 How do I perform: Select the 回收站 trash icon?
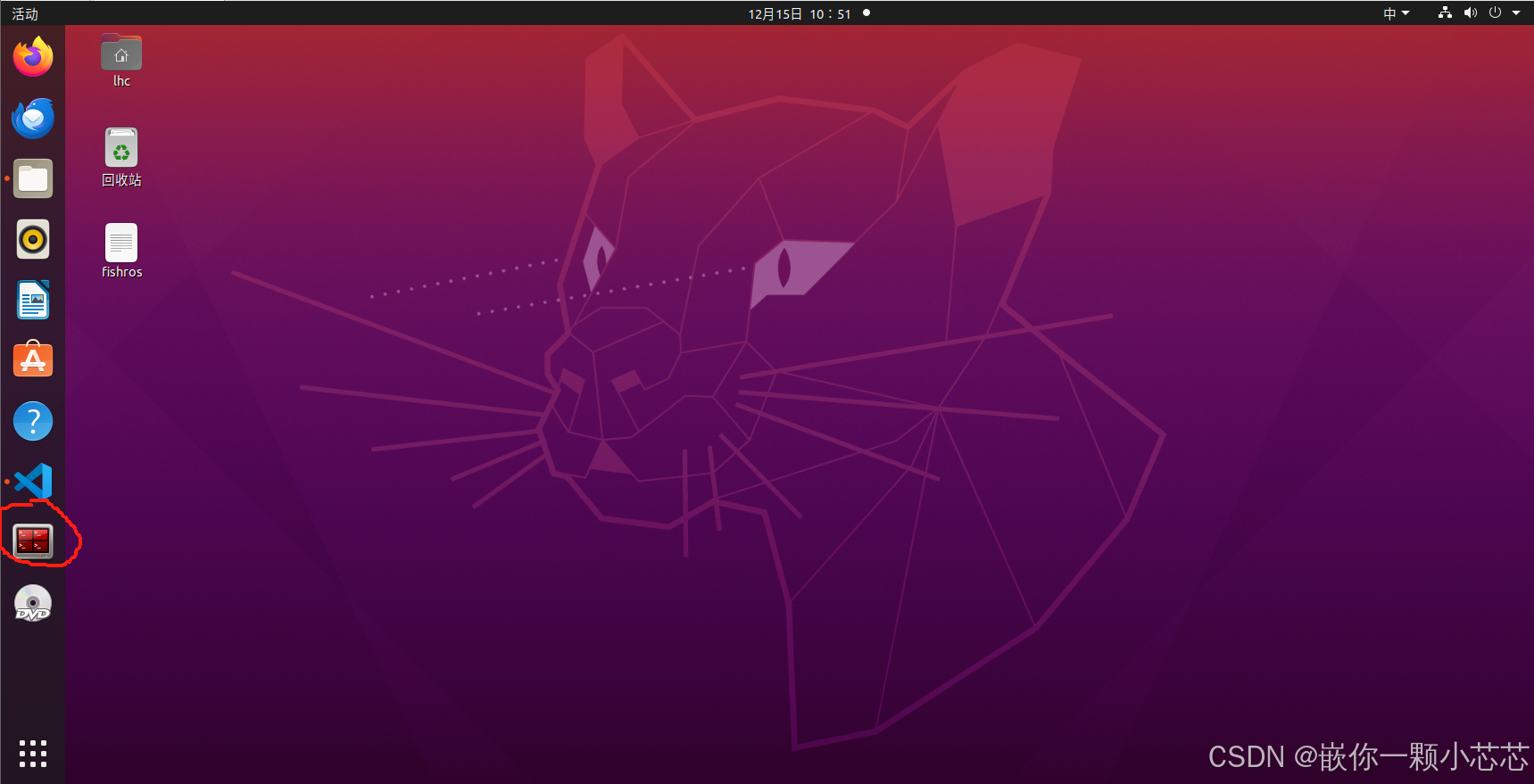121,157
